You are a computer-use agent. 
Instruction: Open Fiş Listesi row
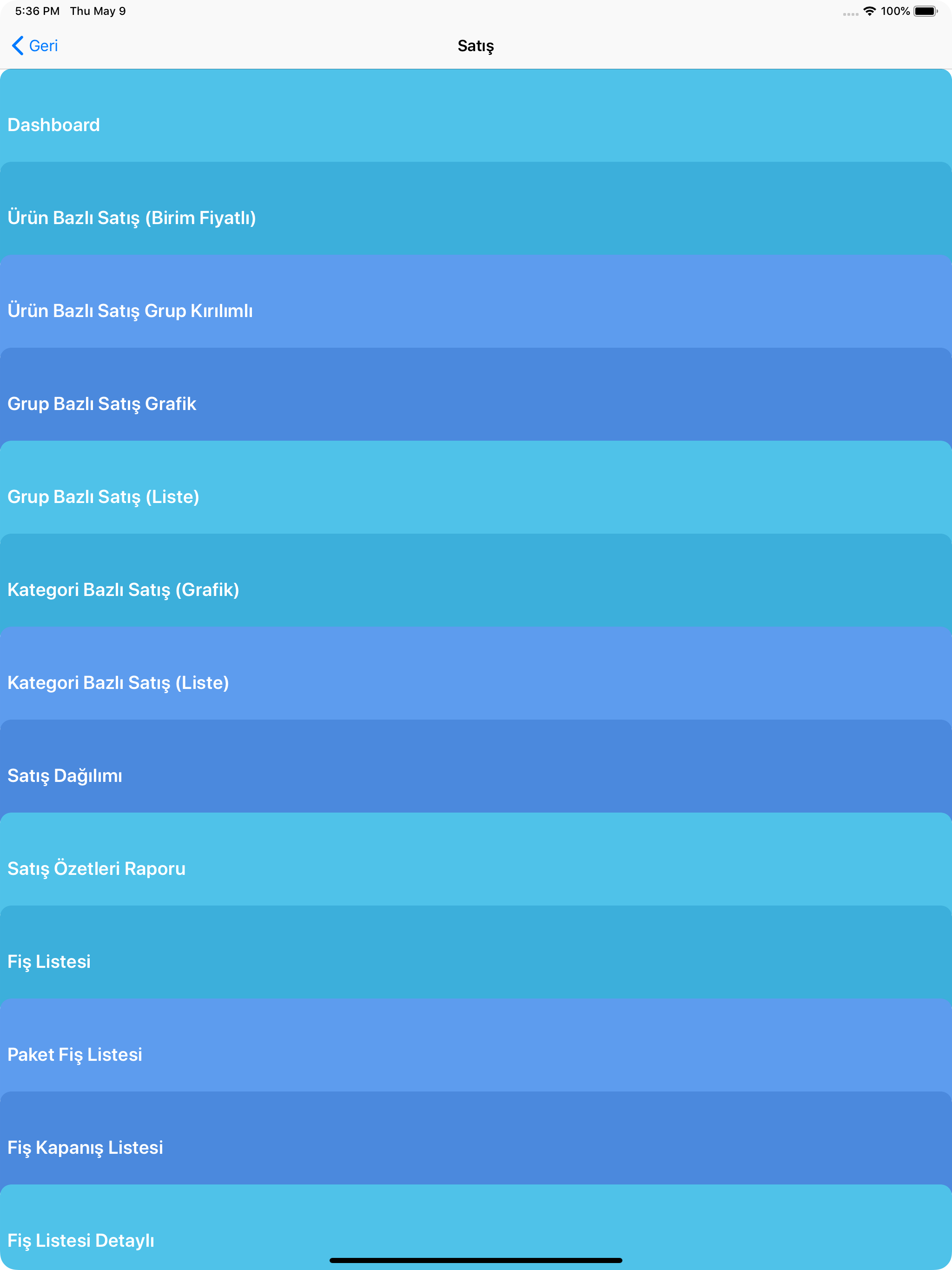[x=476, y=952]
